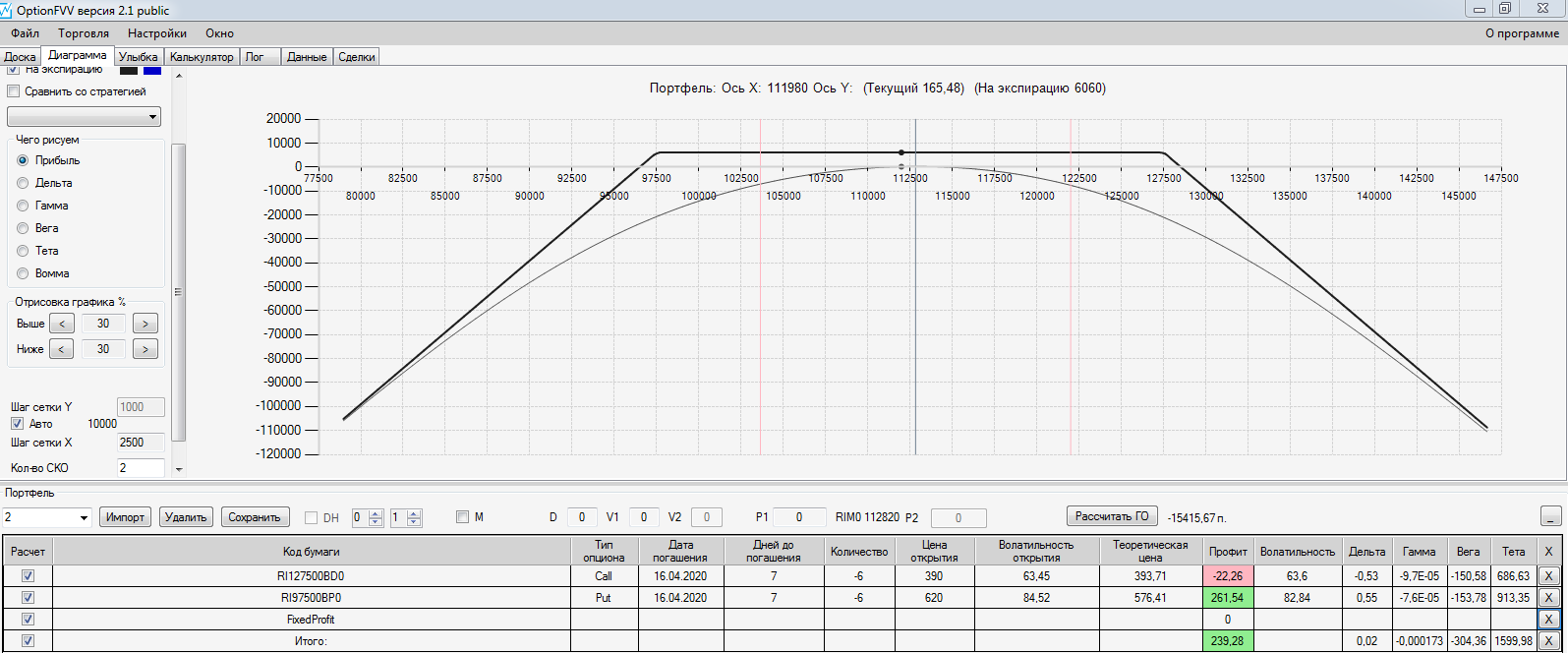Remove the RI97500BP0 row with X

[1548, 598]
